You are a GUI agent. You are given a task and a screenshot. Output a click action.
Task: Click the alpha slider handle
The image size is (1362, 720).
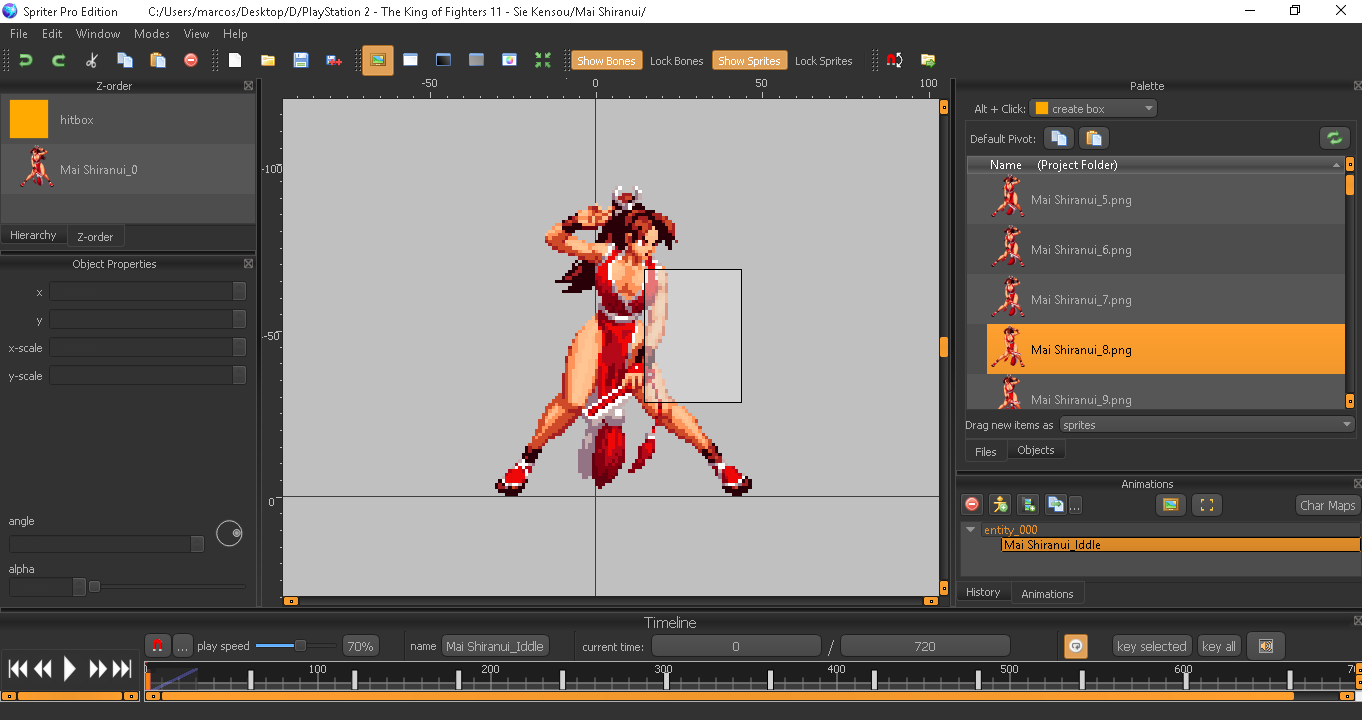(x=94, y=587)
